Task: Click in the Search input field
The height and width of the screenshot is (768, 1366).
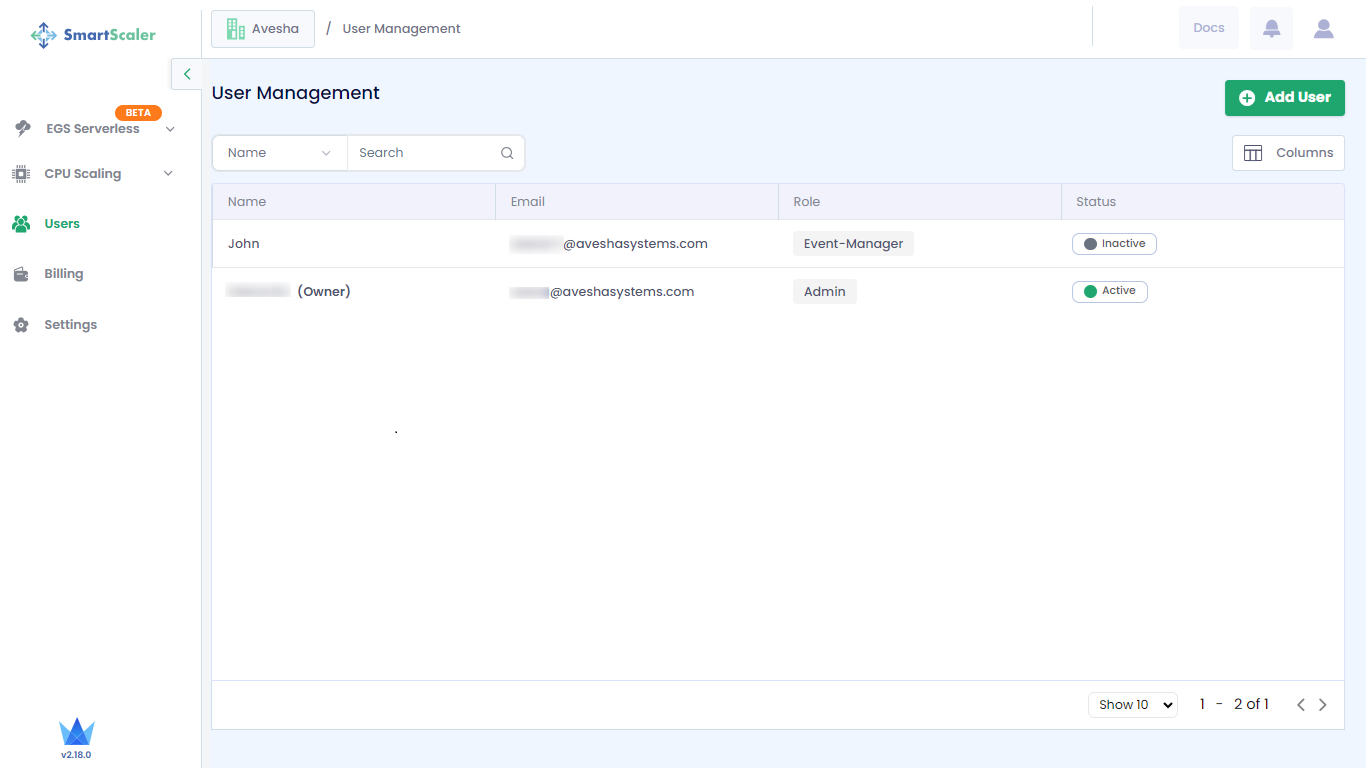Action: (425, 153)
